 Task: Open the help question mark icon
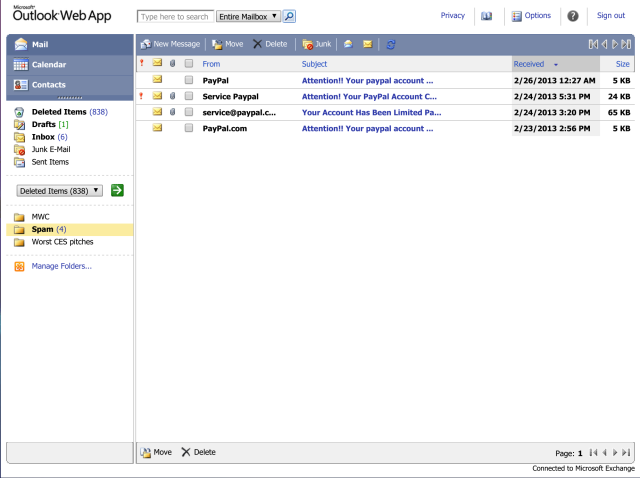[573, 16]
